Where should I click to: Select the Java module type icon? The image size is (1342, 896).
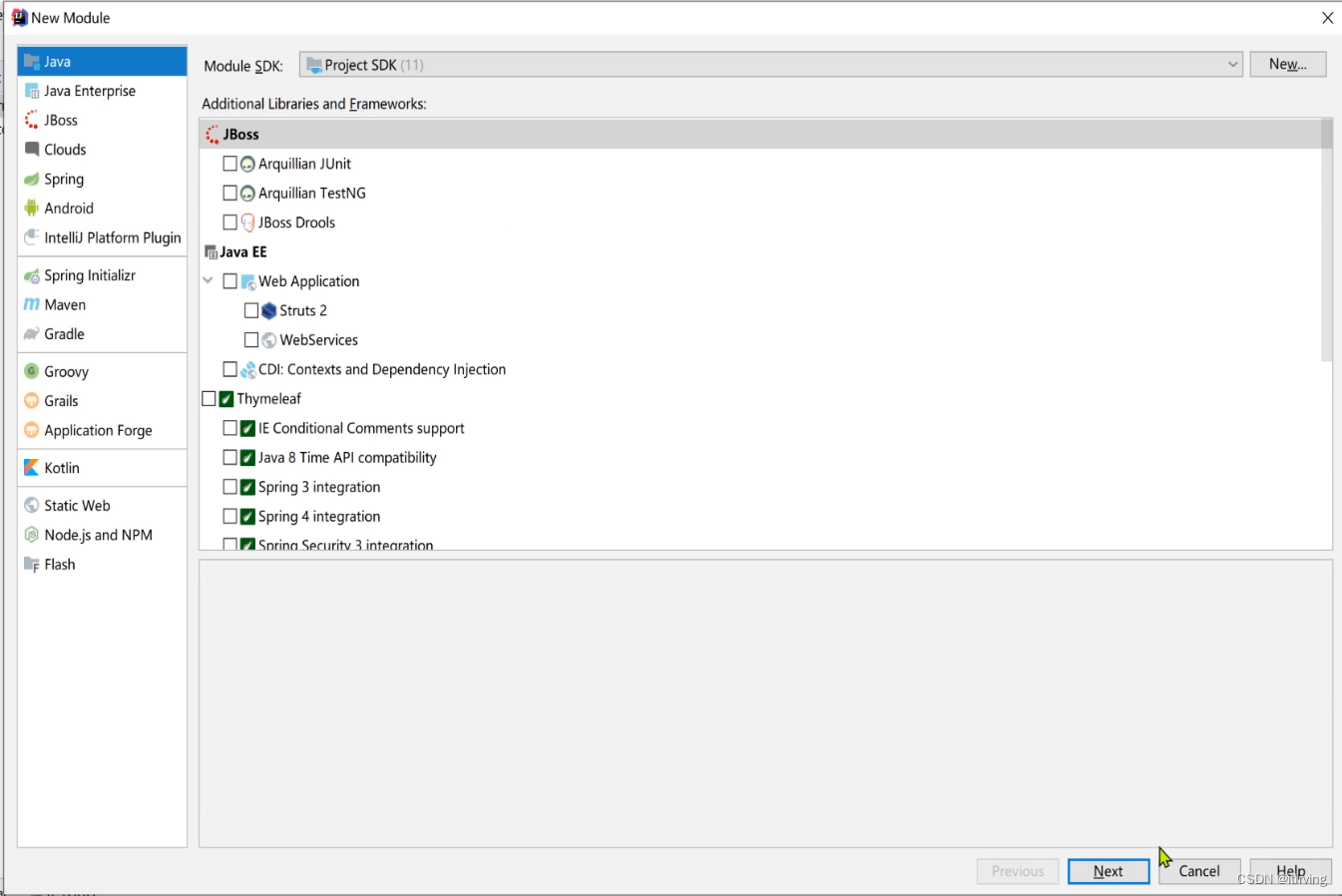click(32, 62)
